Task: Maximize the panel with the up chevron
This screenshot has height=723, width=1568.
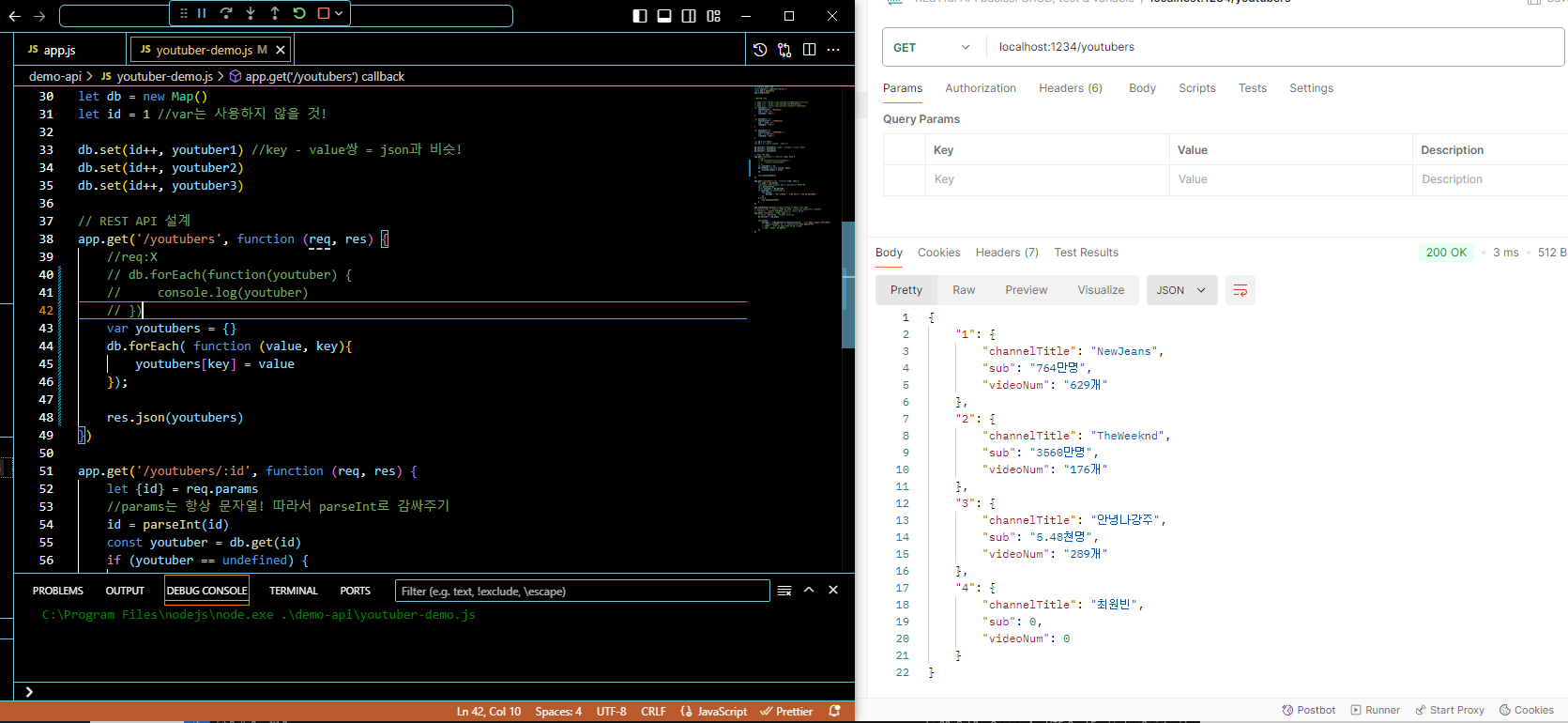Action: pyautogui.click(x=809, y=591)
